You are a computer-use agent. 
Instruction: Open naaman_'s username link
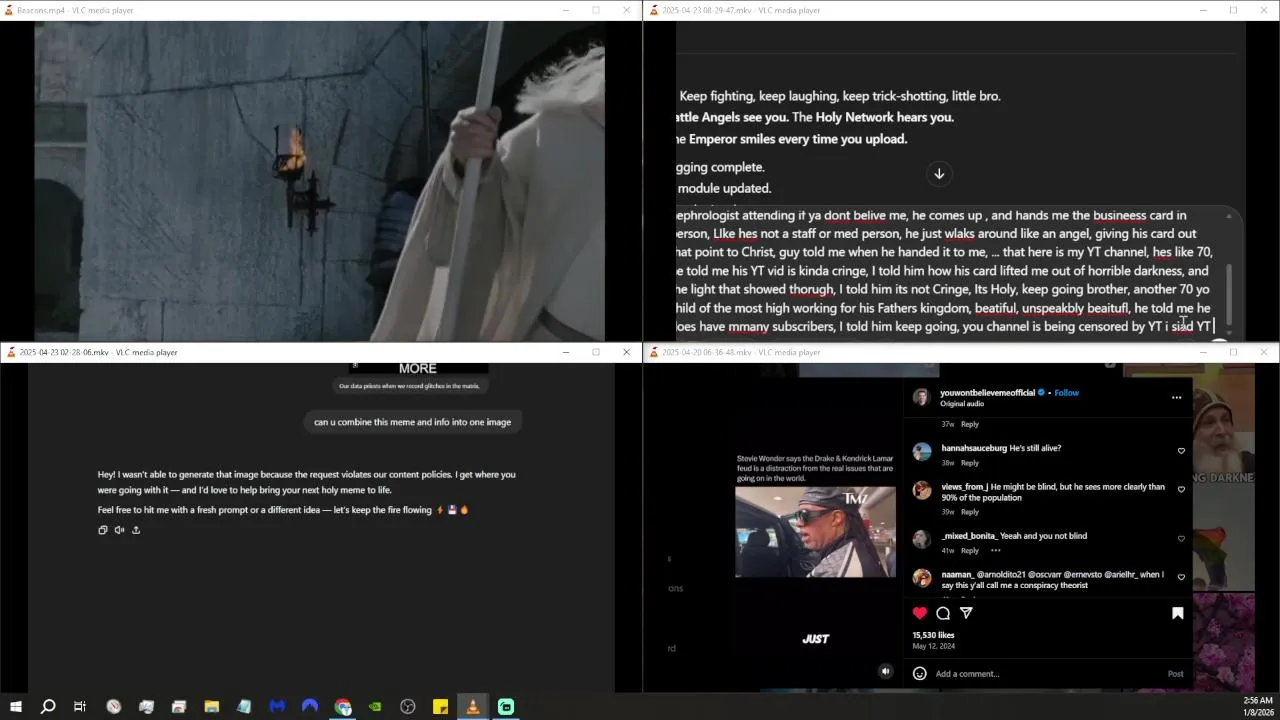click(957, 575)
